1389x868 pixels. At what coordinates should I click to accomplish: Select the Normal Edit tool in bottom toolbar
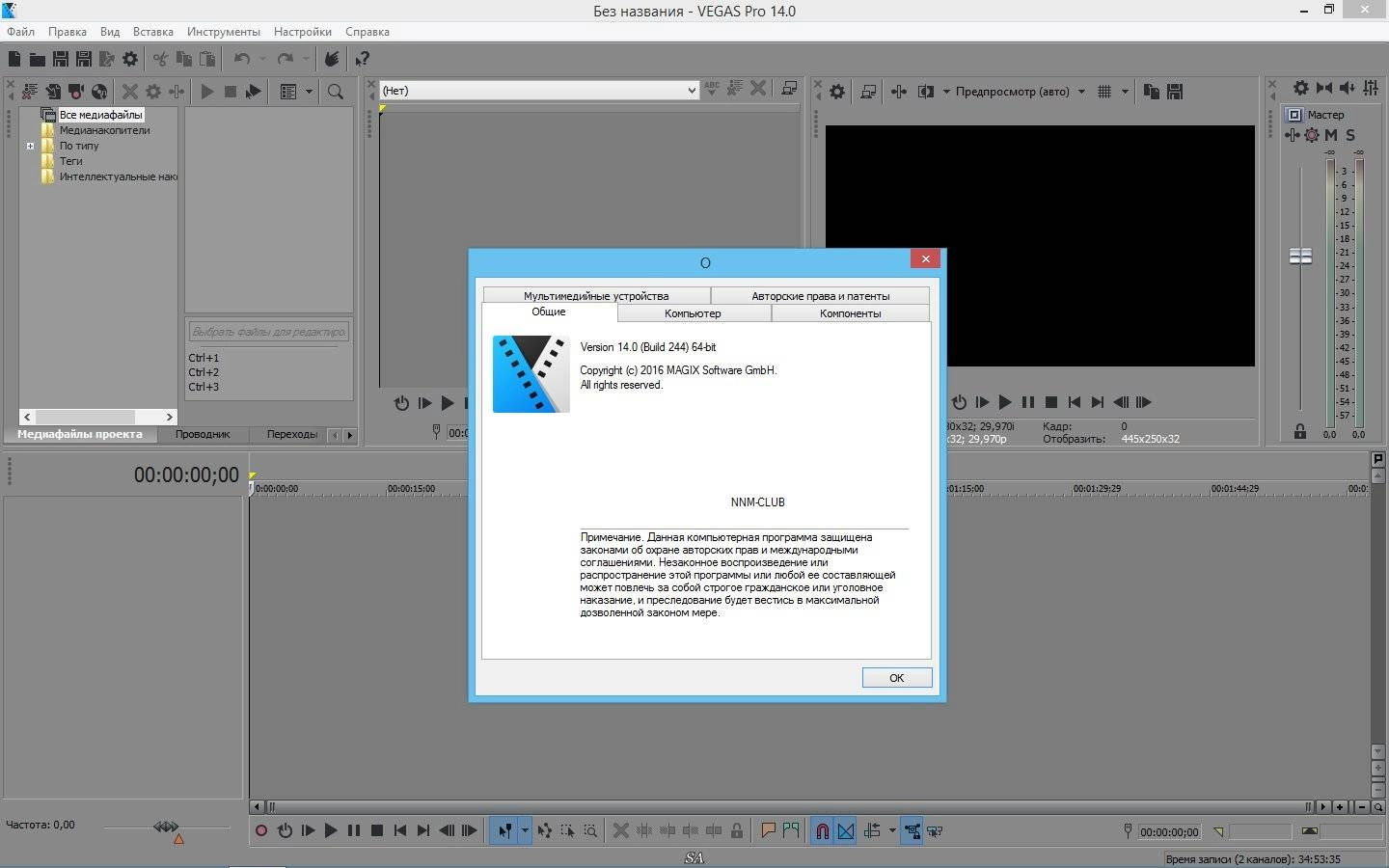504,830
